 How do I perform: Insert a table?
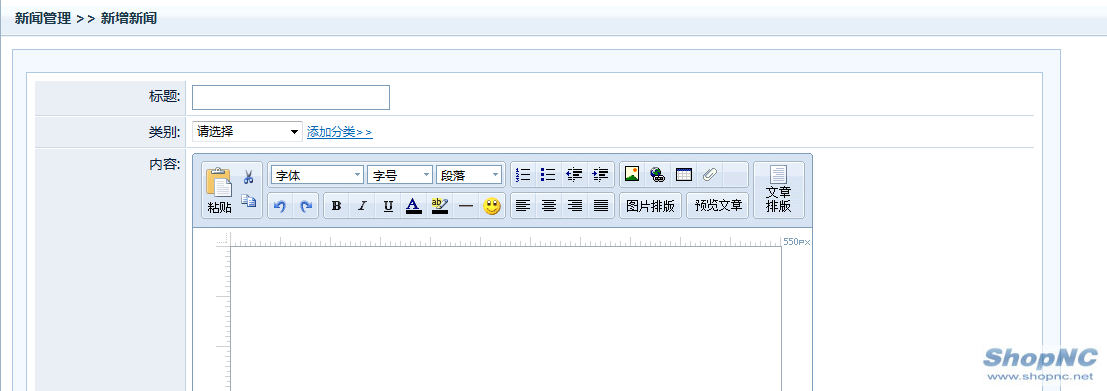pyautogui.click(x=683, y=174)
